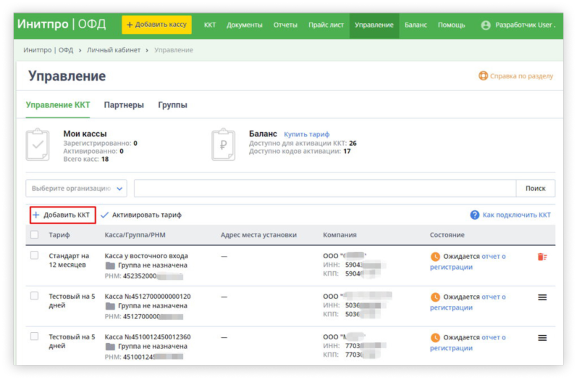This screenshot has width=577, height=380.
Task: Tick the select-all checkbox in table header
Action: [x=34, y=235]
